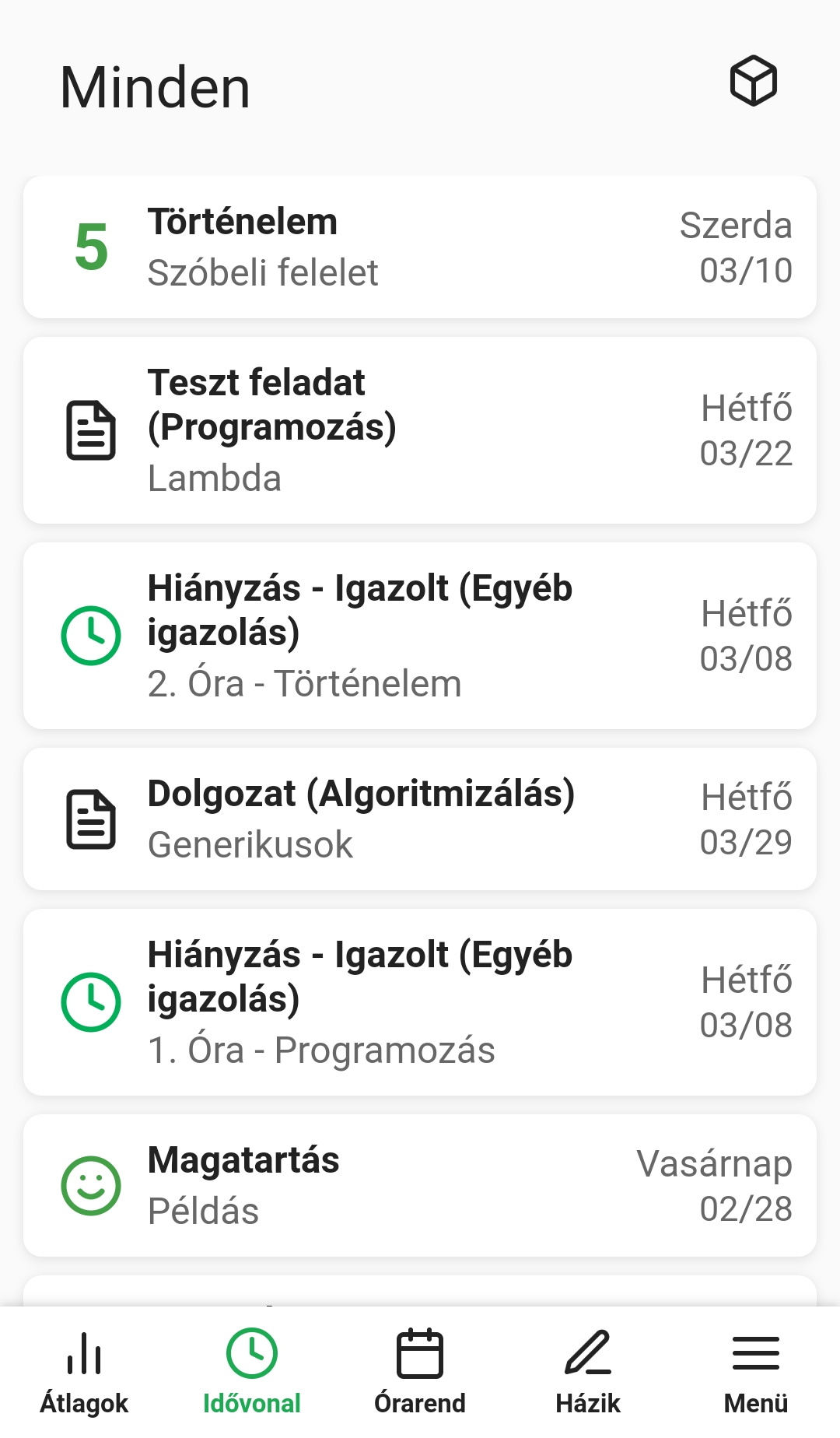840x1438 pixels.
Task: Tap the clock icon for 1. Óra absence
Action: 91,1002
